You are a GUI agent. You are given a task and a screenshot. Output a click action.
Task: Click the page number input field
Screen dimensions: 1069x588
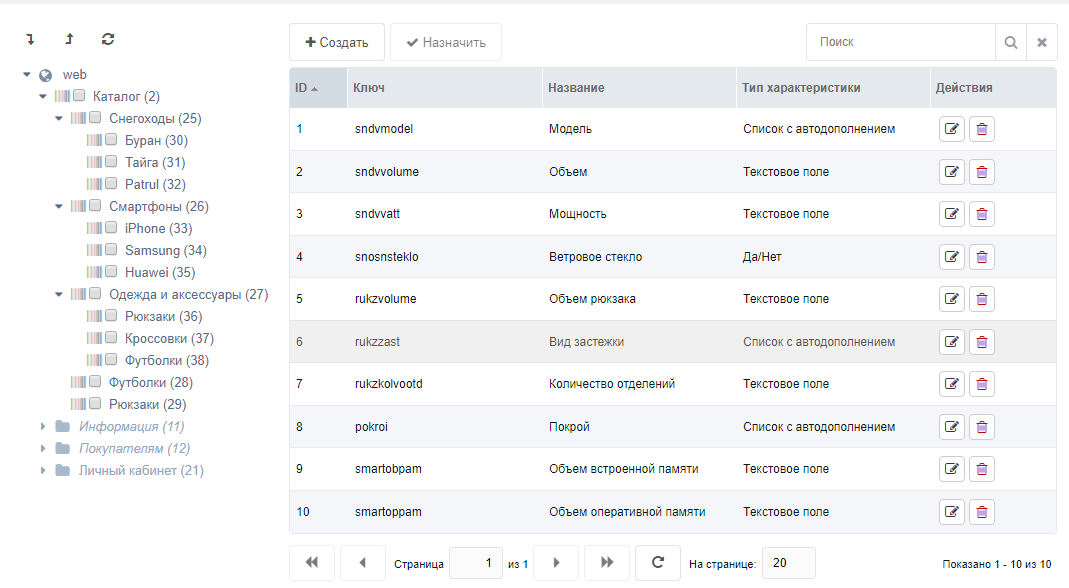476,563
